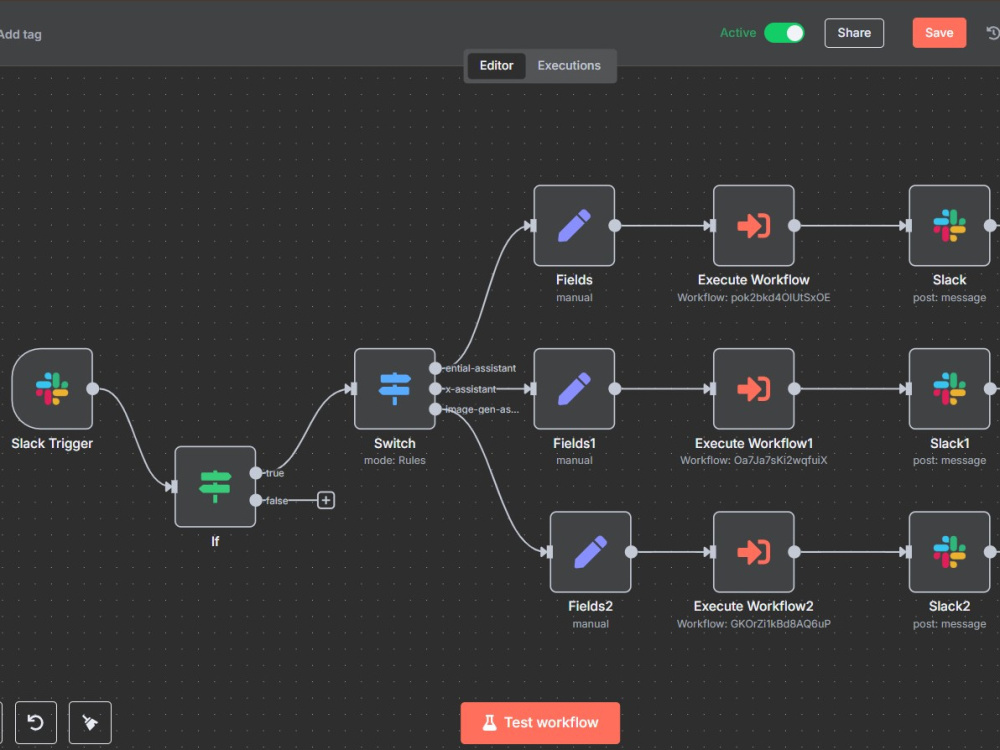The image size is (1000, 750).
Task: Click the If node false output connector
Action: pos(256,501)
